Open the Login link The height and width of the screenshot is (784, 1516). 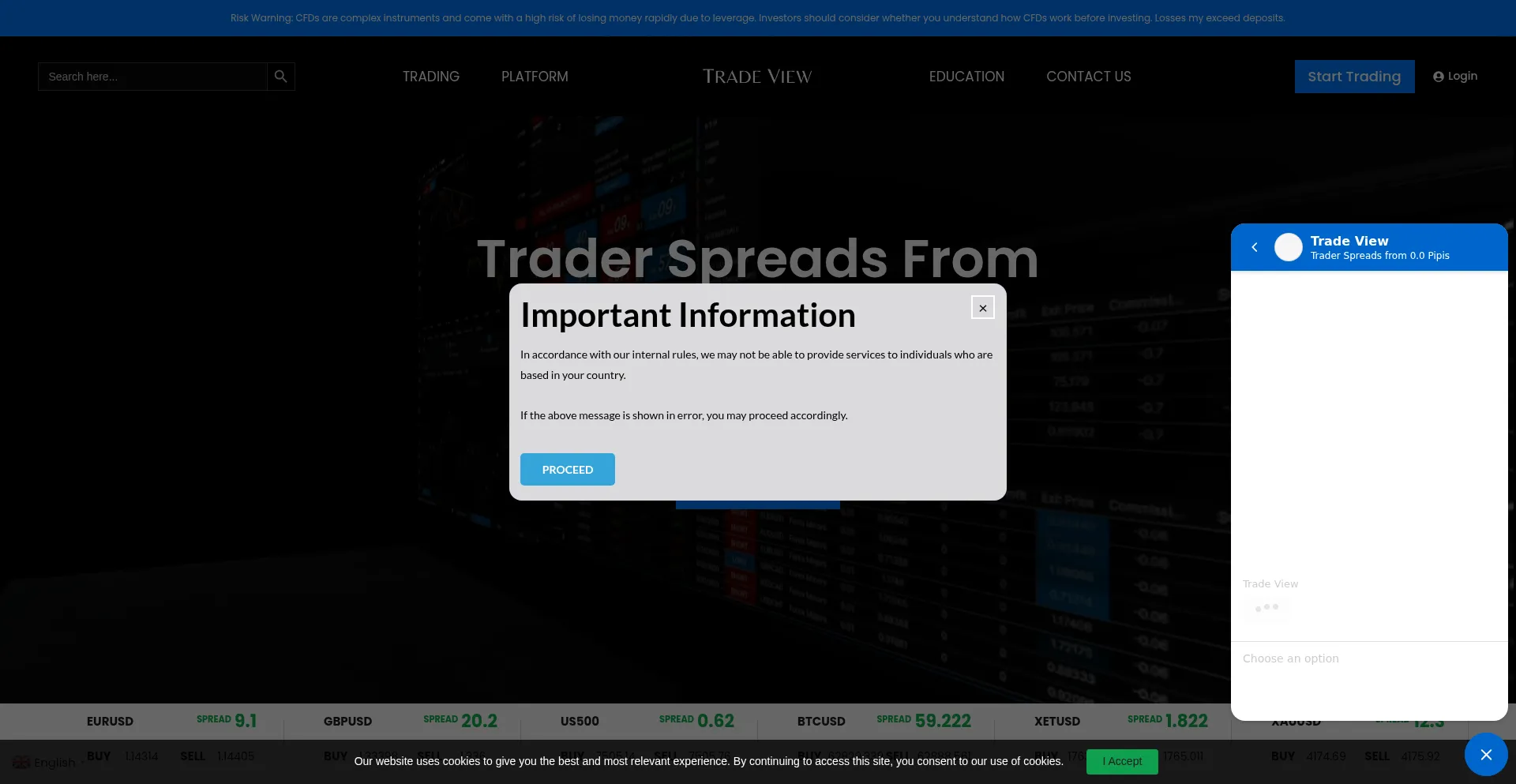(x=1455, y=77)
